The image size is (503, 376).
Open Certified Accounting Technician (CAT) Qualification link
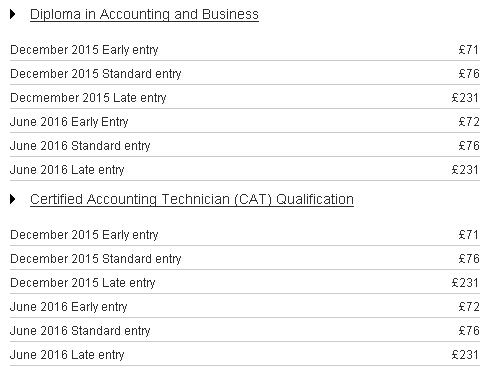[192, 200]
